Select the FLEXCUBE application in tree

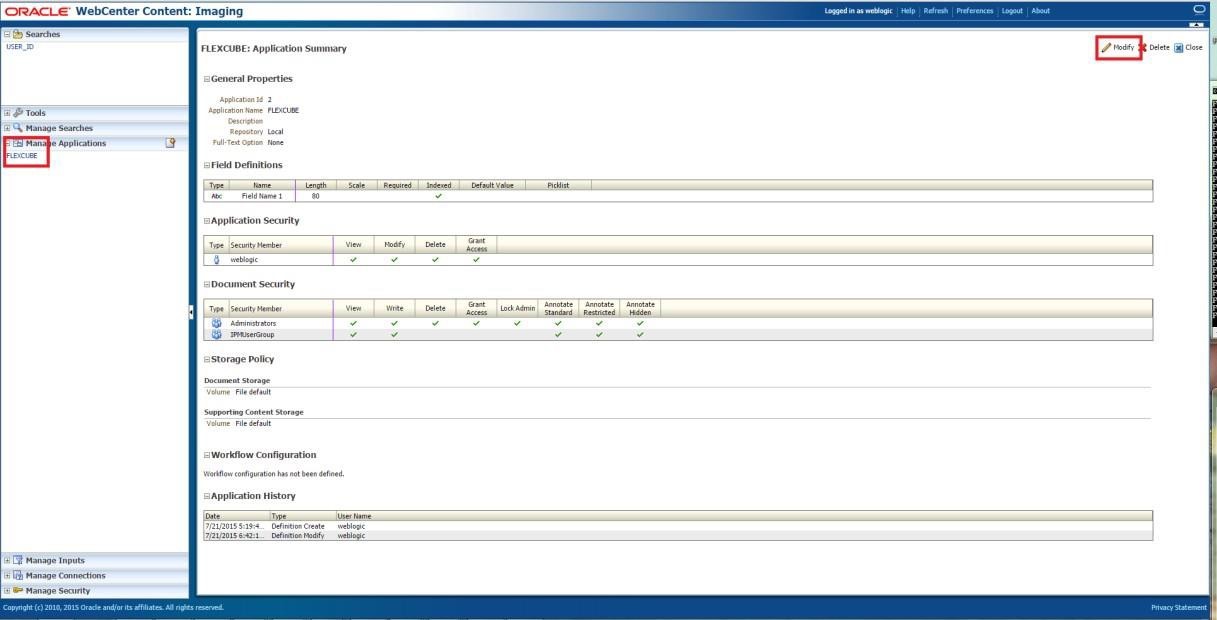coord(22,156)
